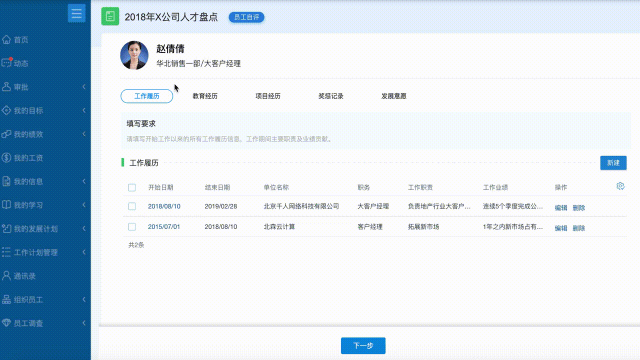
Task: Expand the 审批 submenu arrow
Action: click(84, 87)
